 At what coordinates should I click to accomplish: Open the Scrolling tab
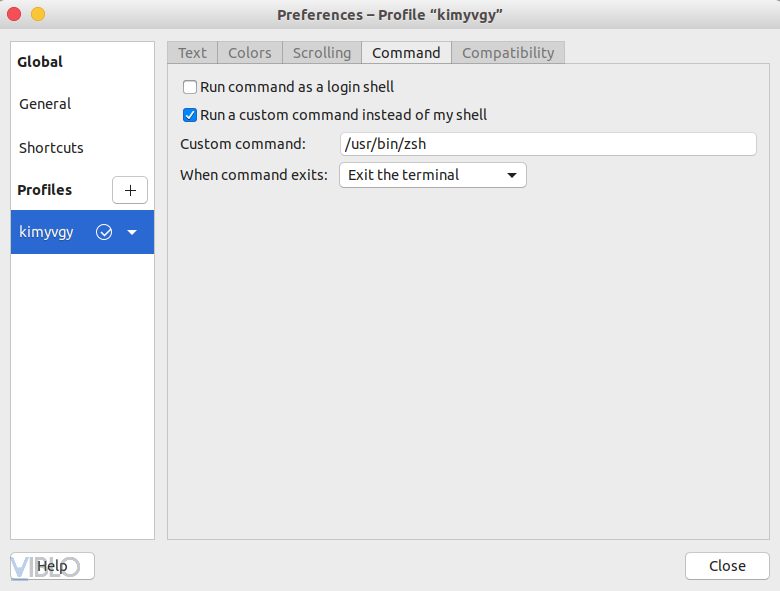tap(321, 53)
